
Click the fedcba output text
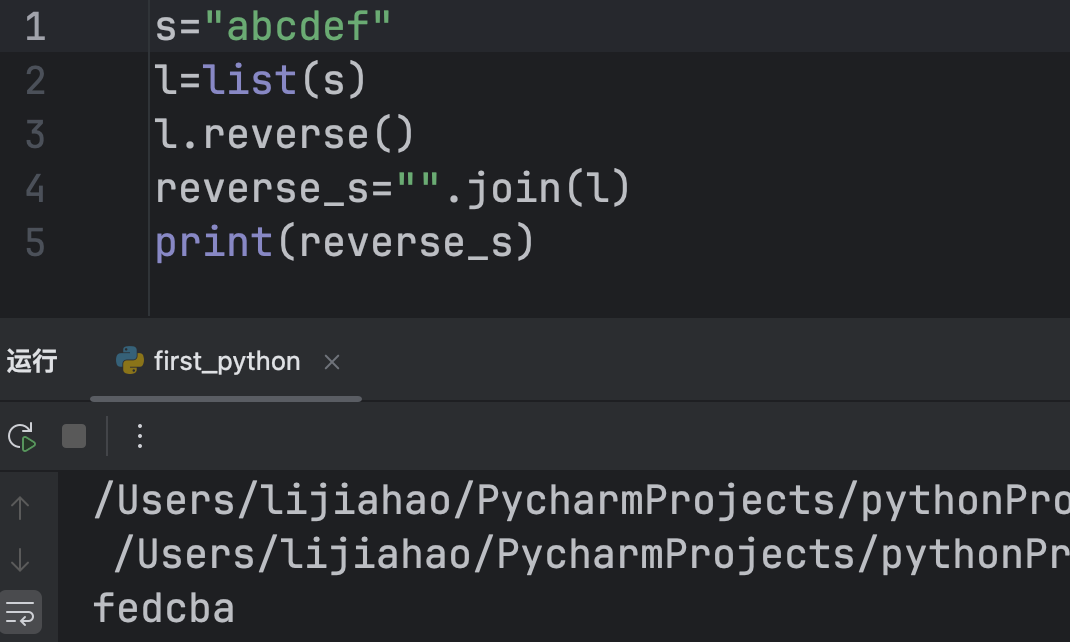click(164, 609)
